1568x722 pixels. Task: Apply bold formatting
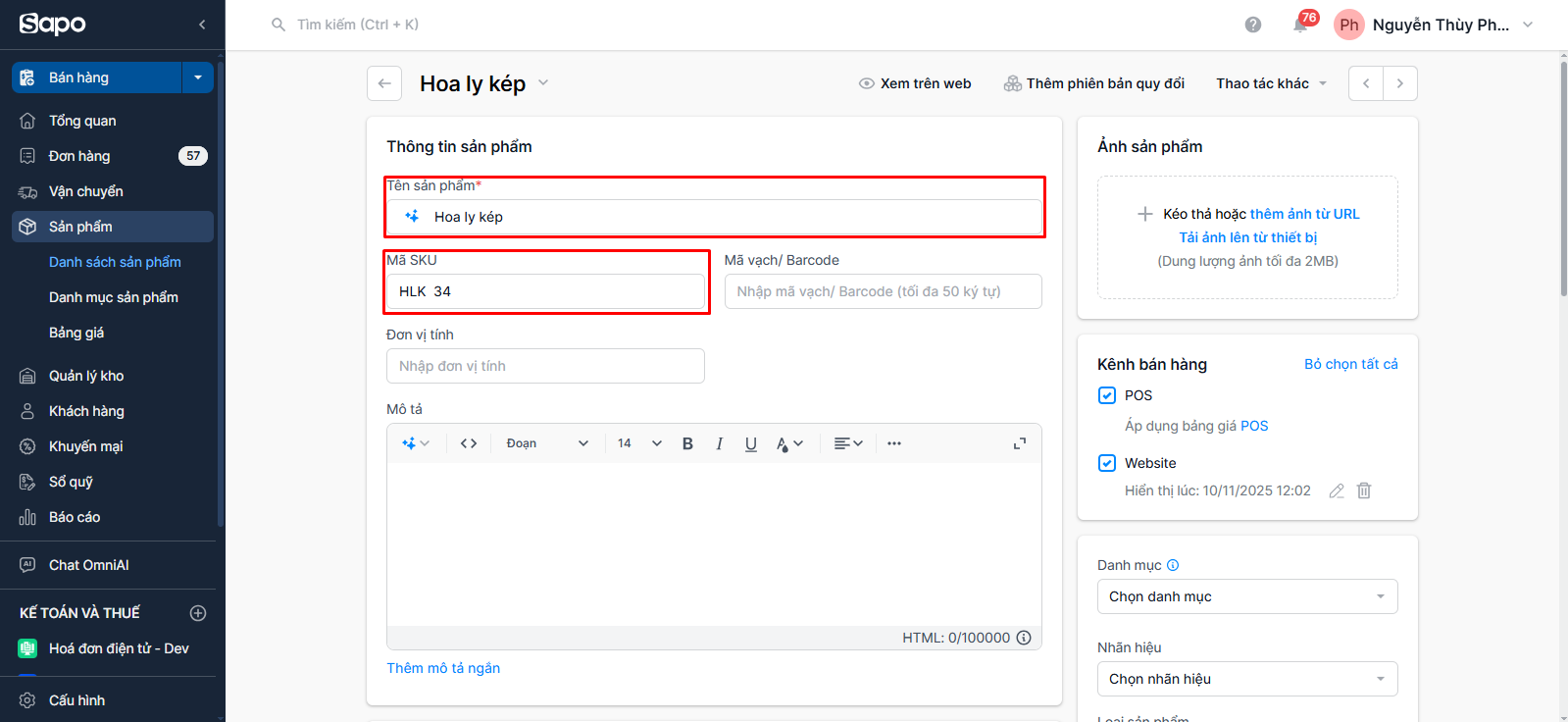click(687, 443)
